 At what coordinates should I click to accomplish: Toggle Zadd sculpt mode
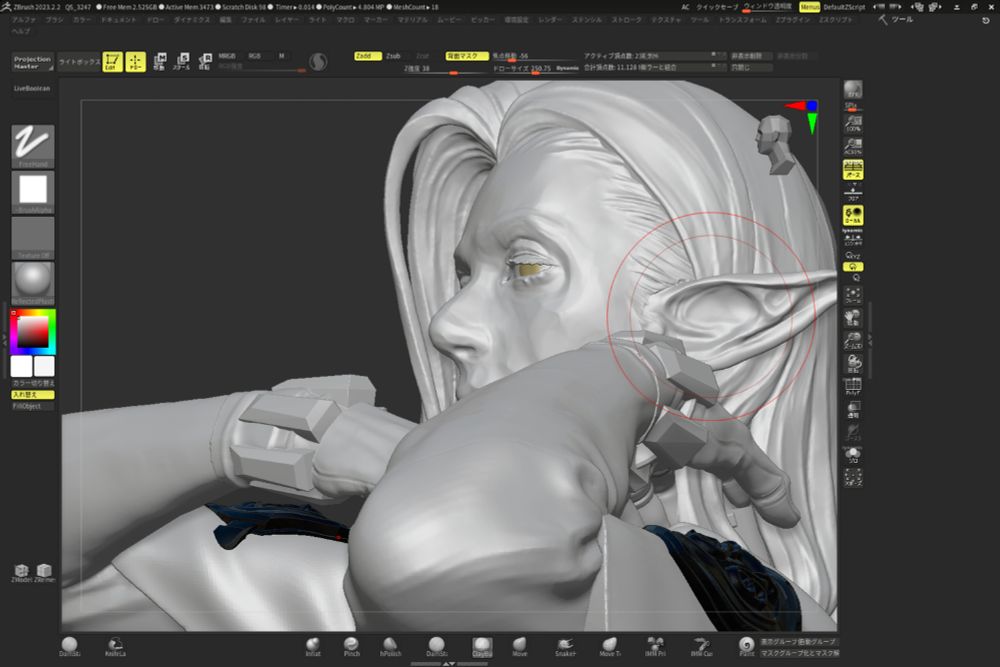pos(368,56)
